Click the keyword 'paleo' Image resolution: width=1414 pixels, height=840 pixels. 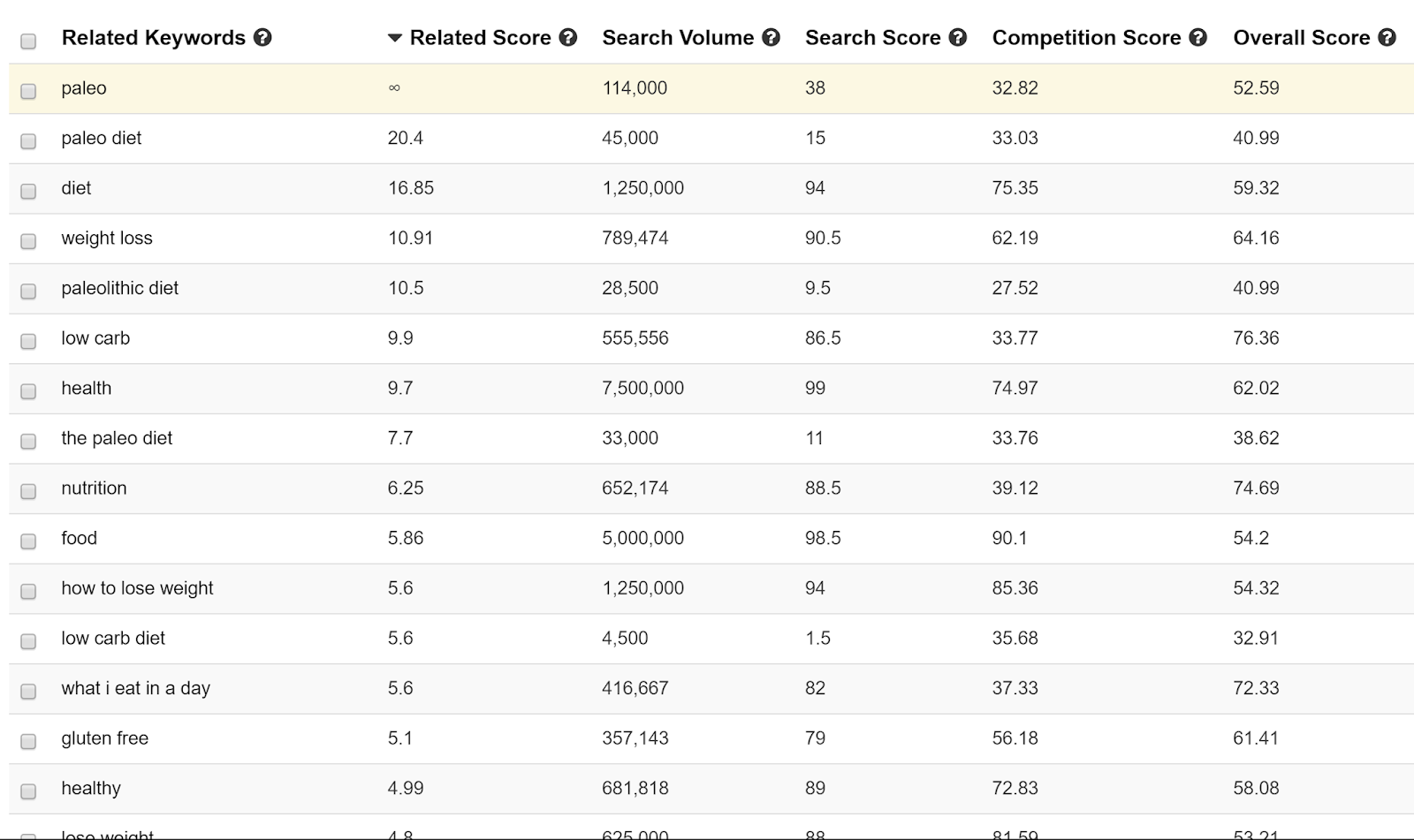(x=84, y=88)
